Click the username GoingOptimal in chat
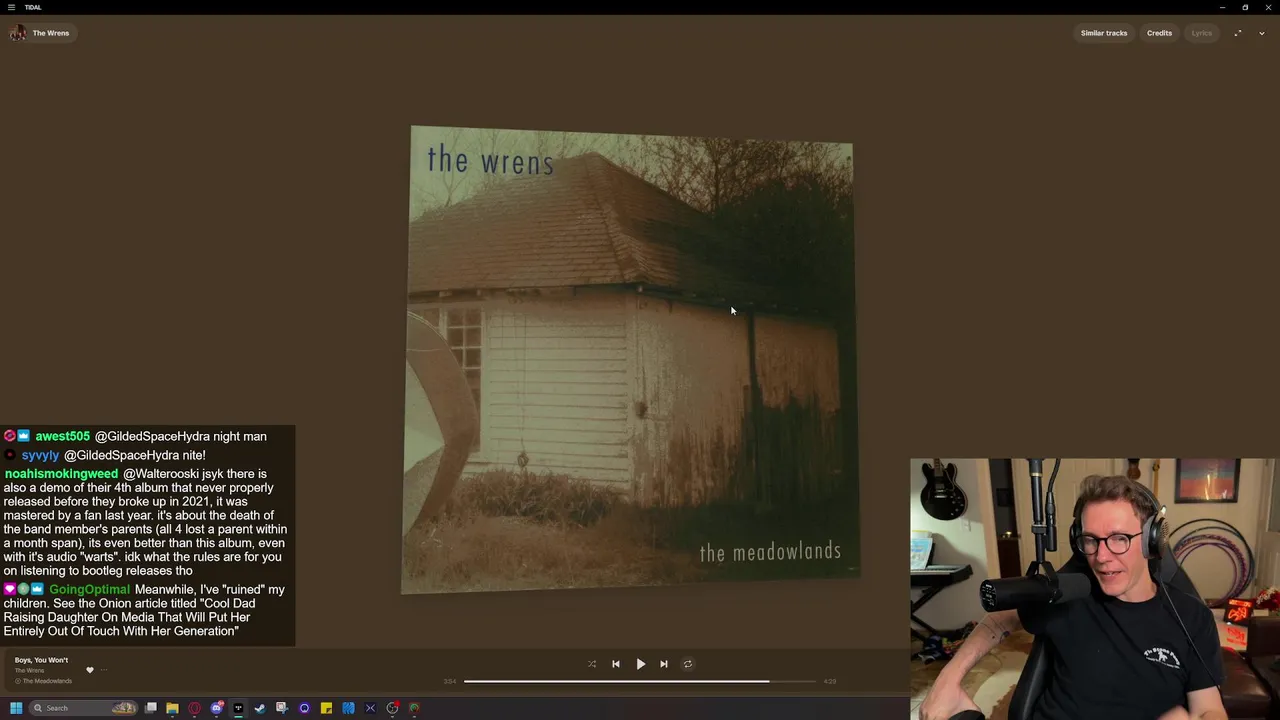1280x720 pixels. (x=90, y=590)
